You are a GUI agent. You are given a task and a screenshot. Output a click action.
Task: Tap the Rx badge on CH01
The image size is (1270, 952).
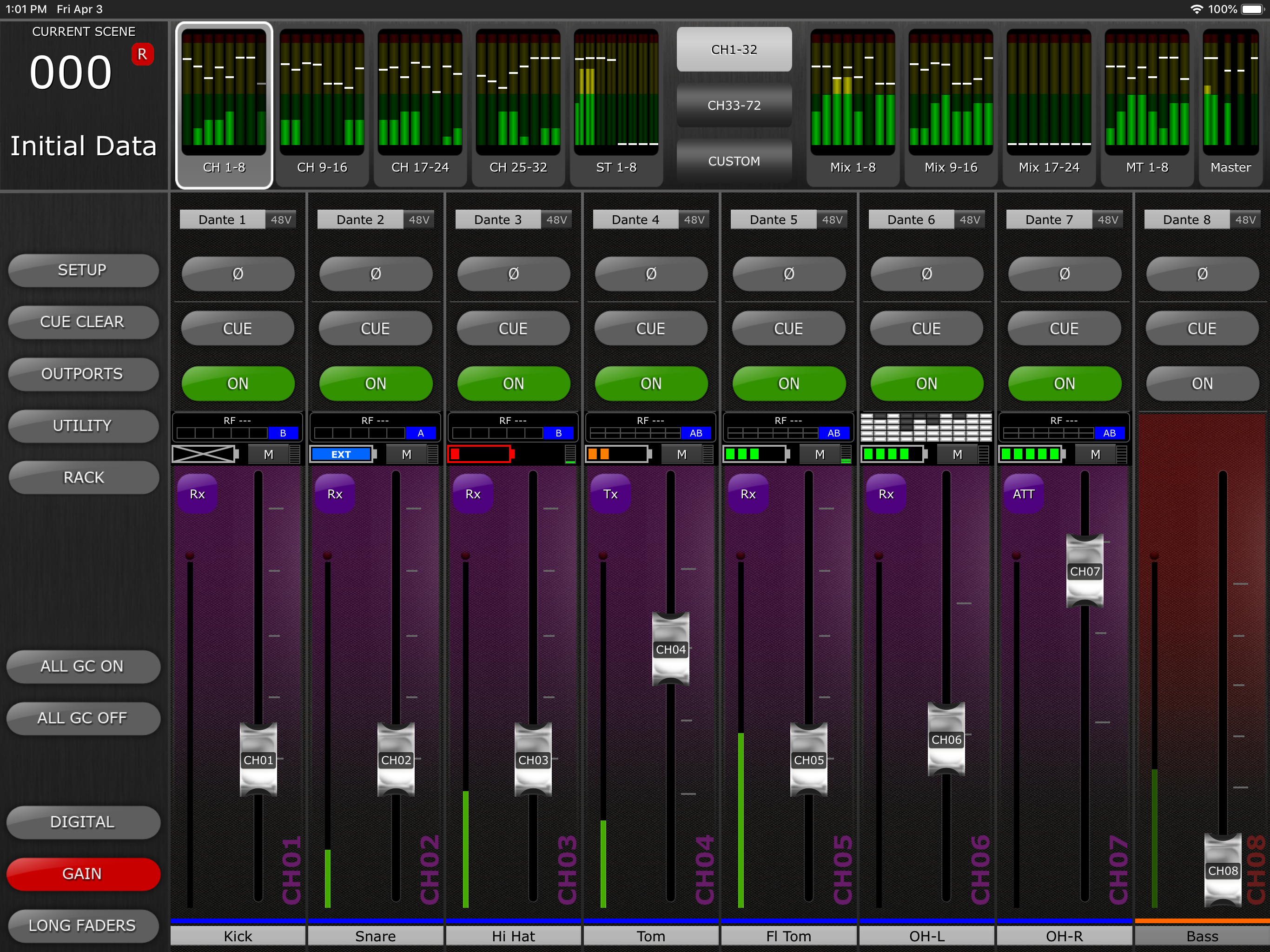click(x=197, y=494)
